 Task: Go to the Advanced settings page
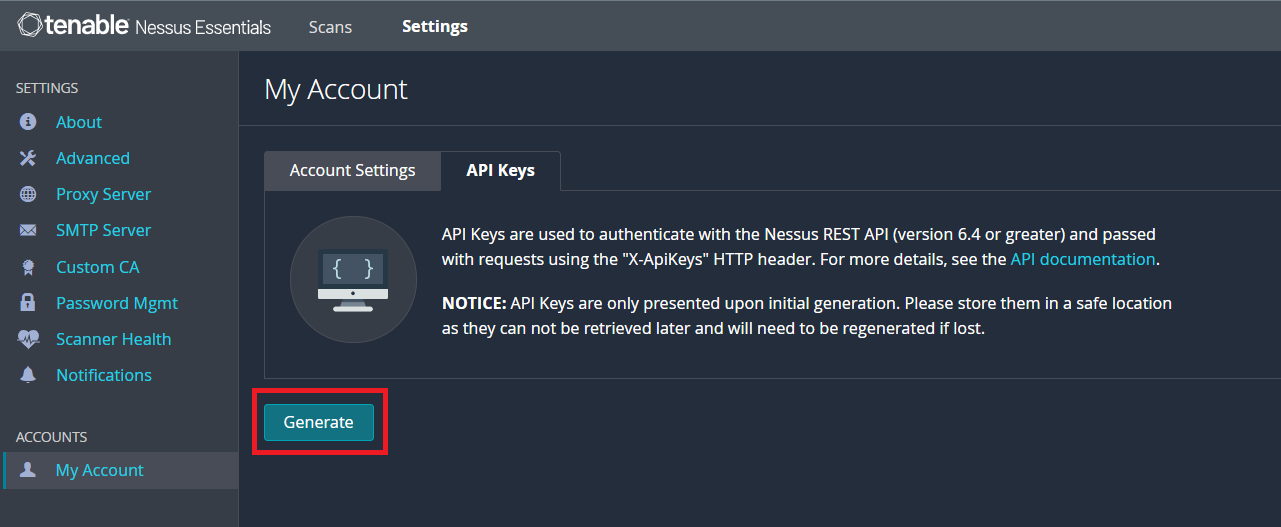pos(93,158)
